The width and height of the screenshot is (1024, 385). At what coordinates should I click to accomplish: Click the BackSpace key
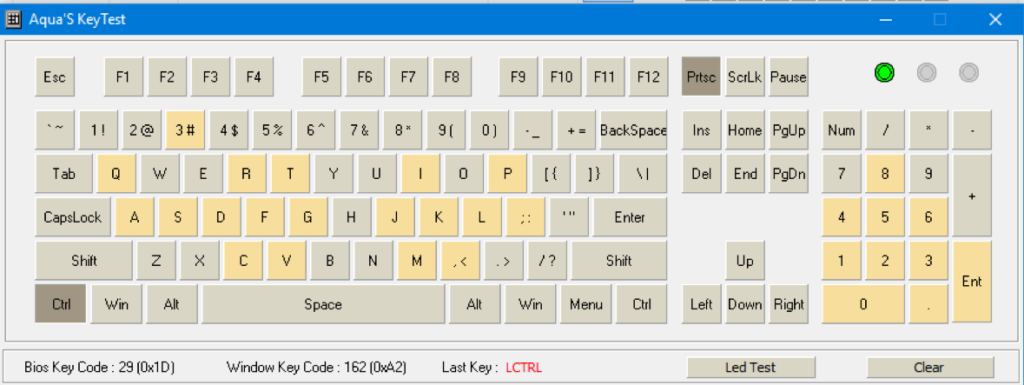pos(633,130)
